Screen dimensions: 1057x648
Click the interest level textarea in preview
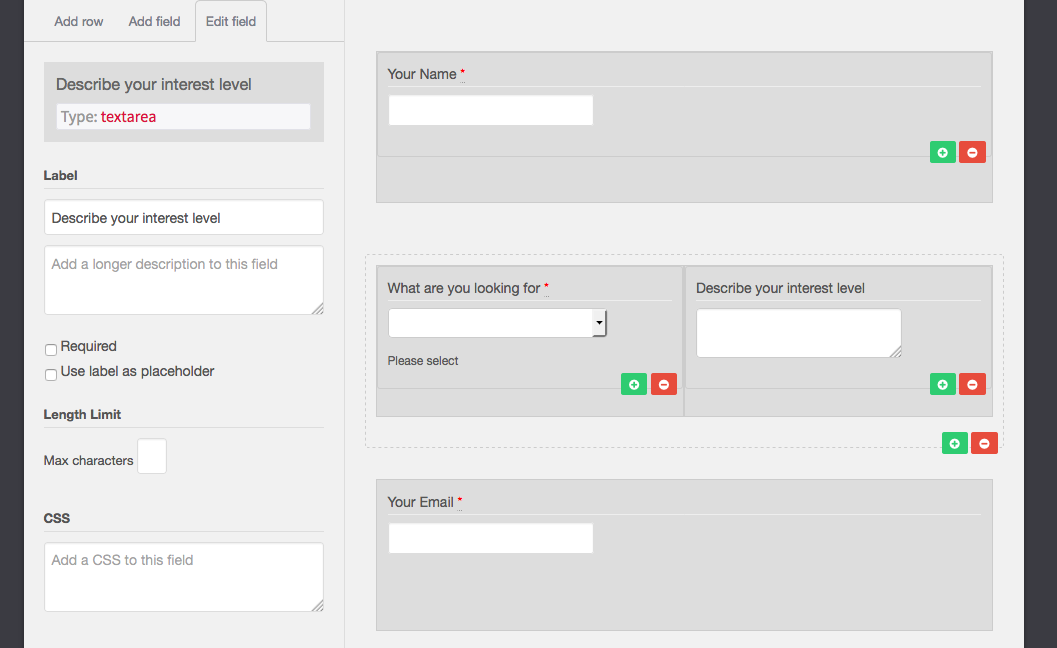coord(799,333)
